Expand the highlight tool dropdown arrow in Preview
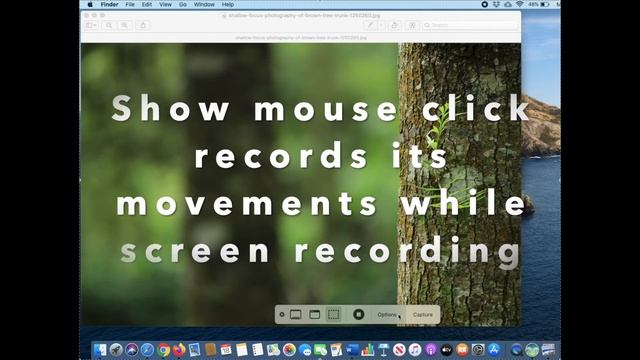 tap(381, 25)
